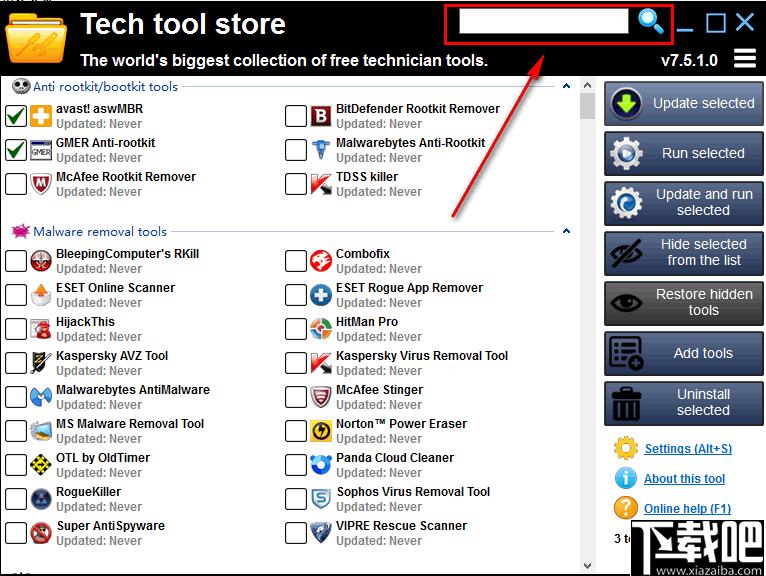766x576 pixels.
Task: Click the HijackThis icon
Action: [x=41, y=329]
